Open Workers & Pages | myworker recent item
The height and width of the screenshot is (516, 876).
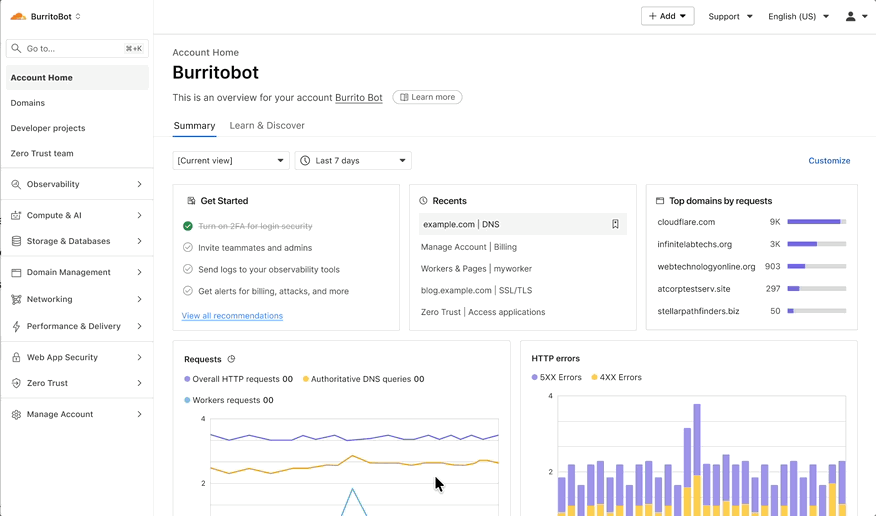[x=477, y=269]
